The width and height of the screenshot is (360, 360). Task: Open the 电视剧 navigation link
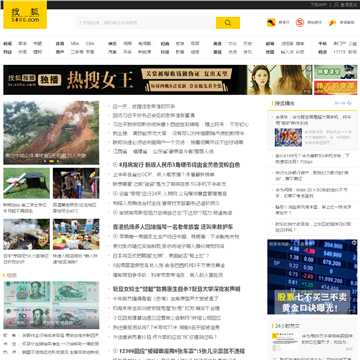click(x=144, y=44)
